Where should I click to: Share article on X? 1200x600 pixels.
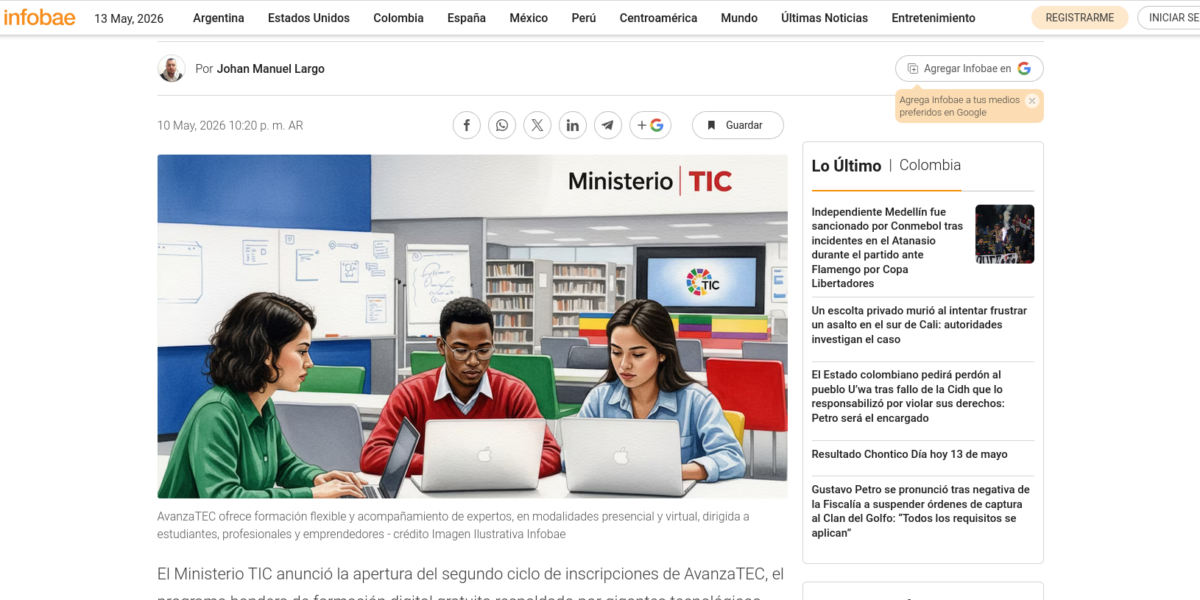537,125
